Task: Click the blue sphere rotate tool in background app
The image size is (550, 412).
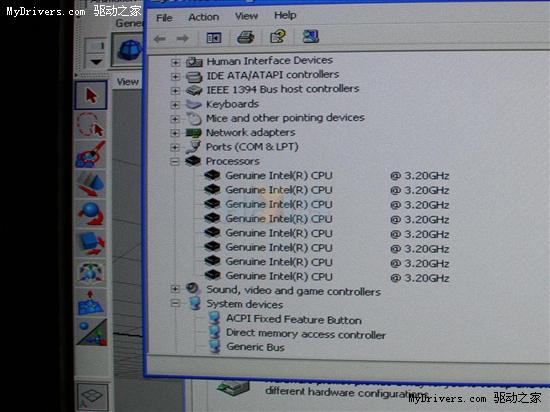Action: click(x=90, y=214)
